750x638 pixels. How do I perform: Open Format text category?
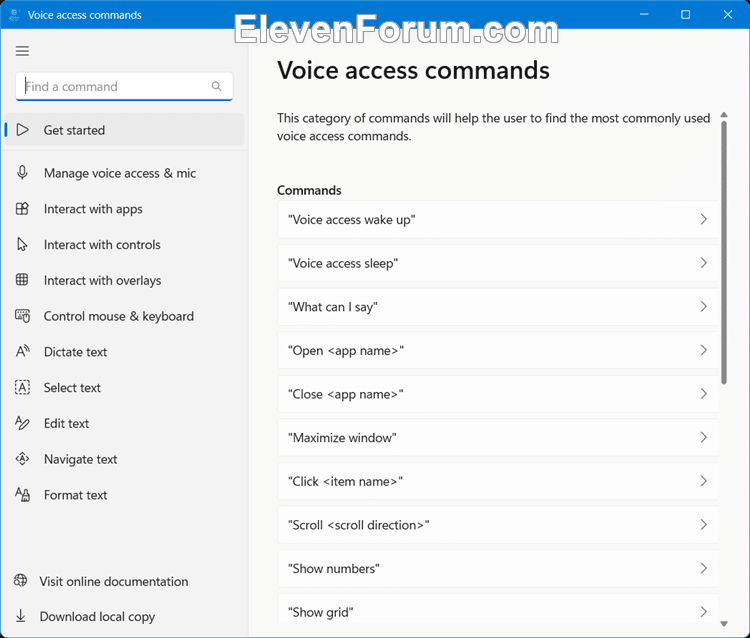click(124, 495)
